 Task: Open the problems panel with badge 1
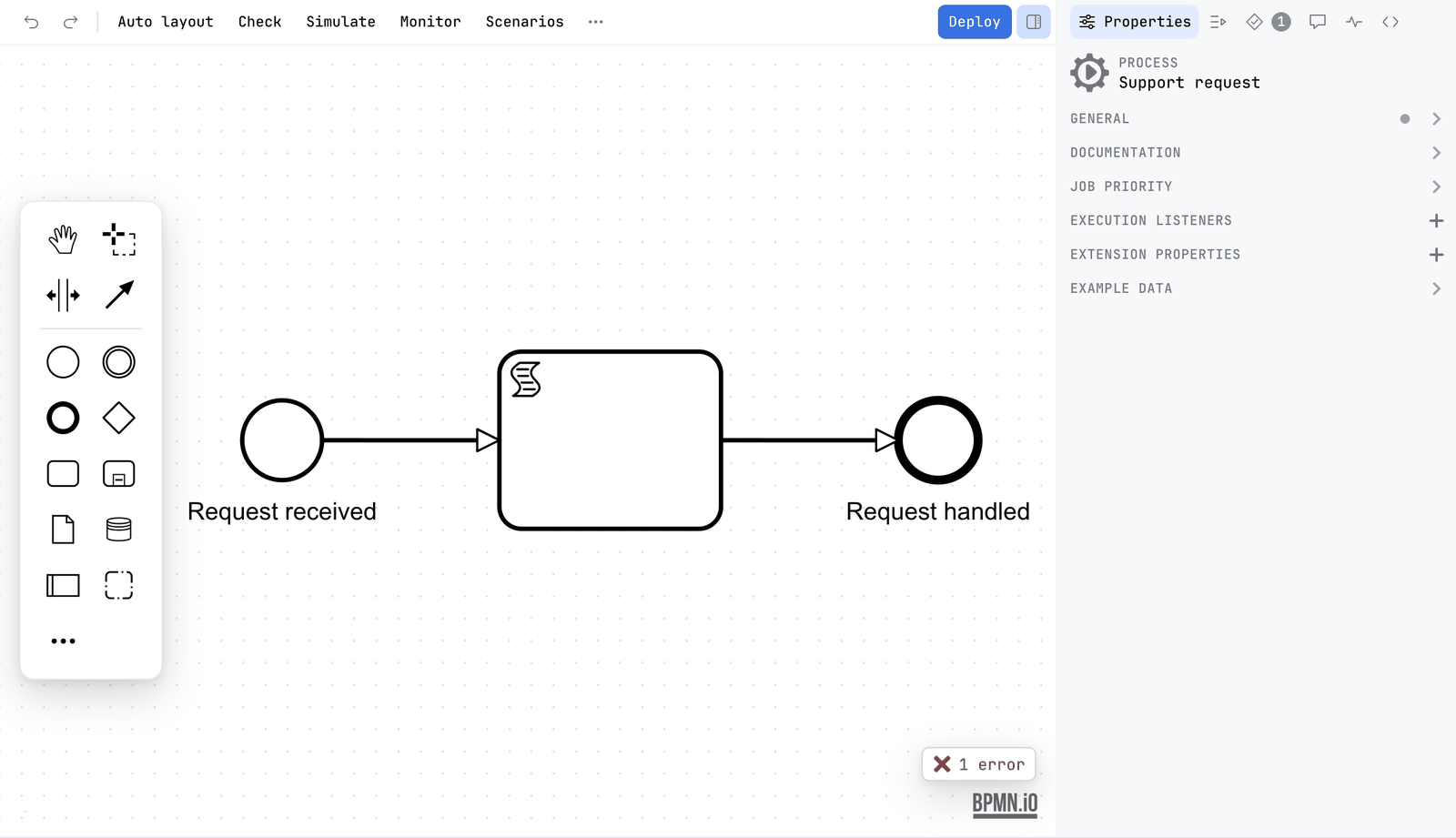point(1268,22)
